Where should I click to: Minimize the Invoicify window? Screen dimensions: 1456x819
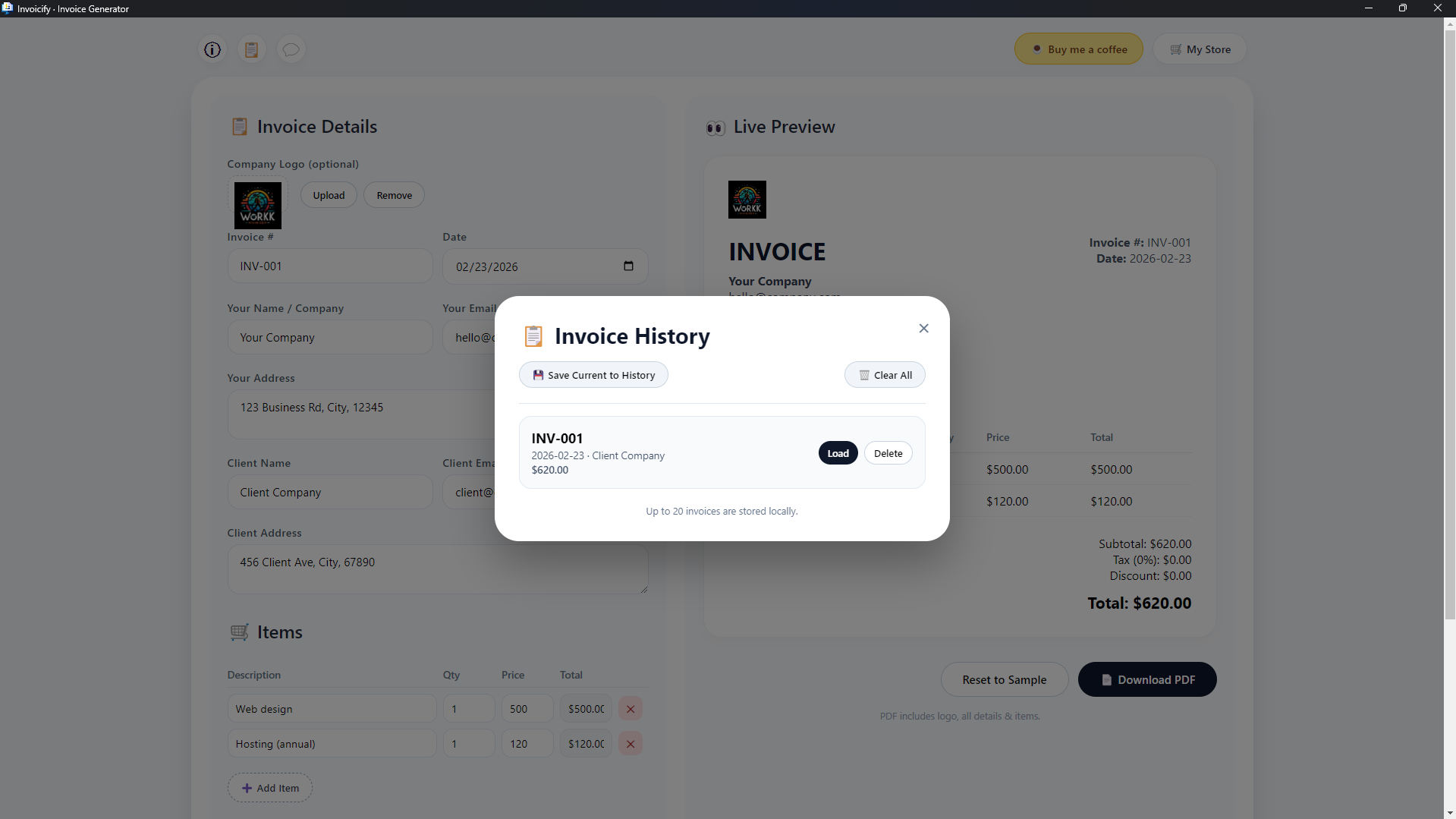click(x=1369, y=8)
